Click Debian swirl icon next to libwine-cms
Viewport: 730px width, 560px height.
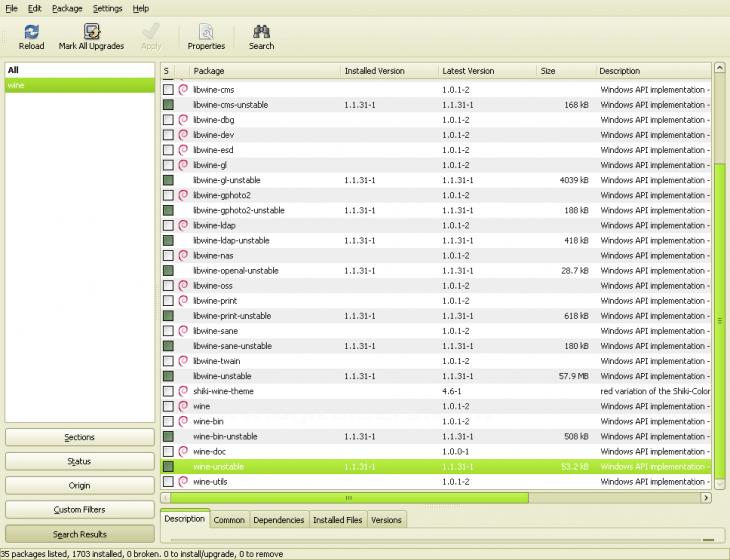[x=183, y=89]
